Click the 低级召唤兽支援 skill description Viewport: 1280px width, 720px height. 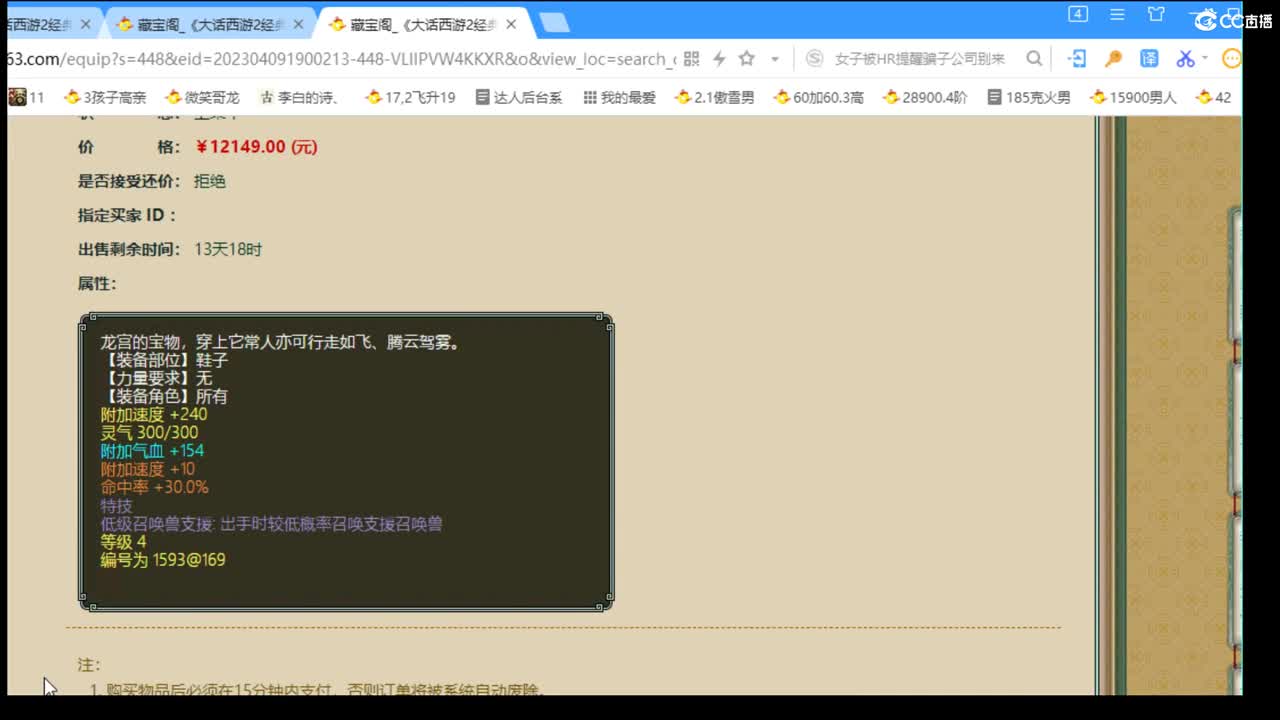pos(271,524)
